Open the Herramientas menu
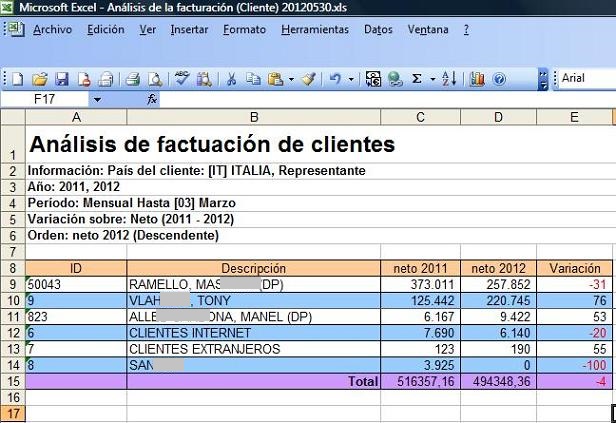This screenshot has width=616, height=423. [315, 30]
